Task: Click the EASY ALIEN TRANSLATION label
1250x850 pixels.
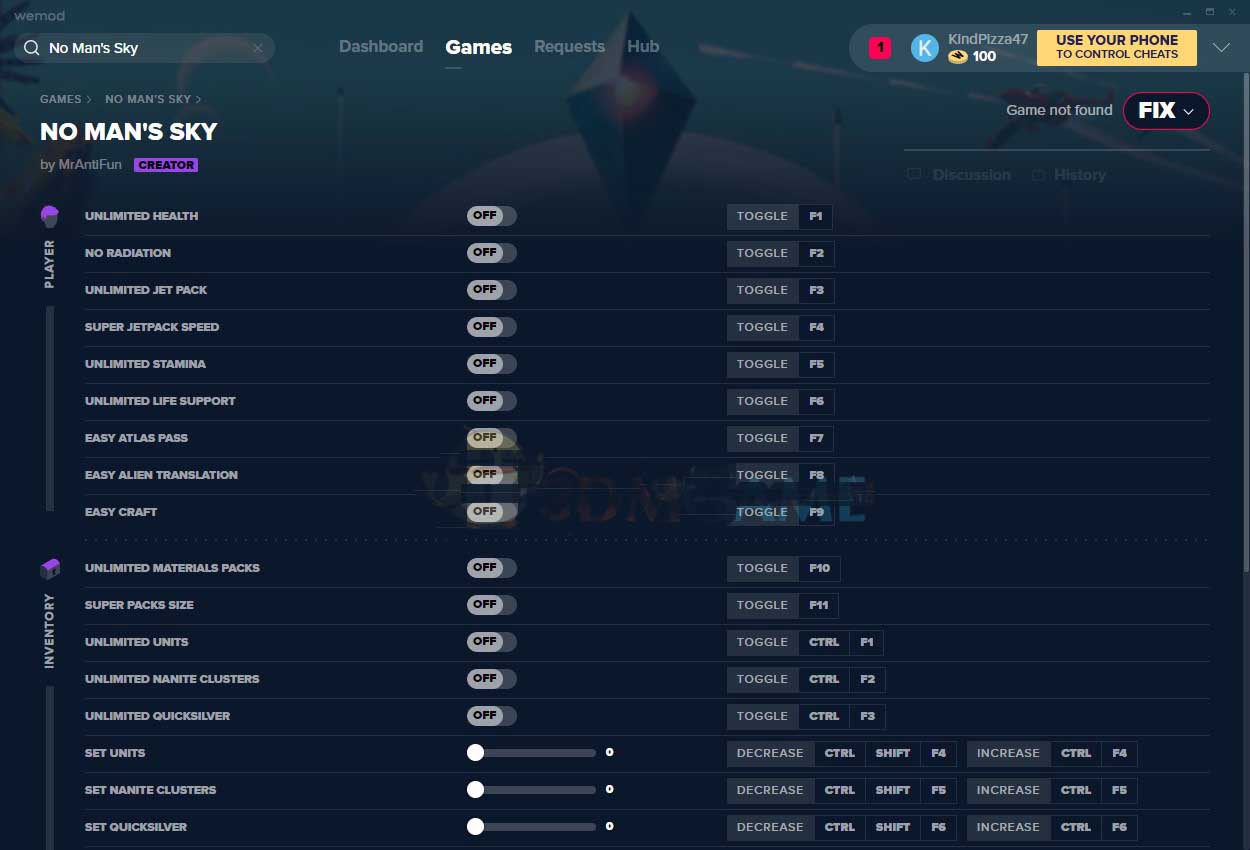Action: (x=161, y=475)
